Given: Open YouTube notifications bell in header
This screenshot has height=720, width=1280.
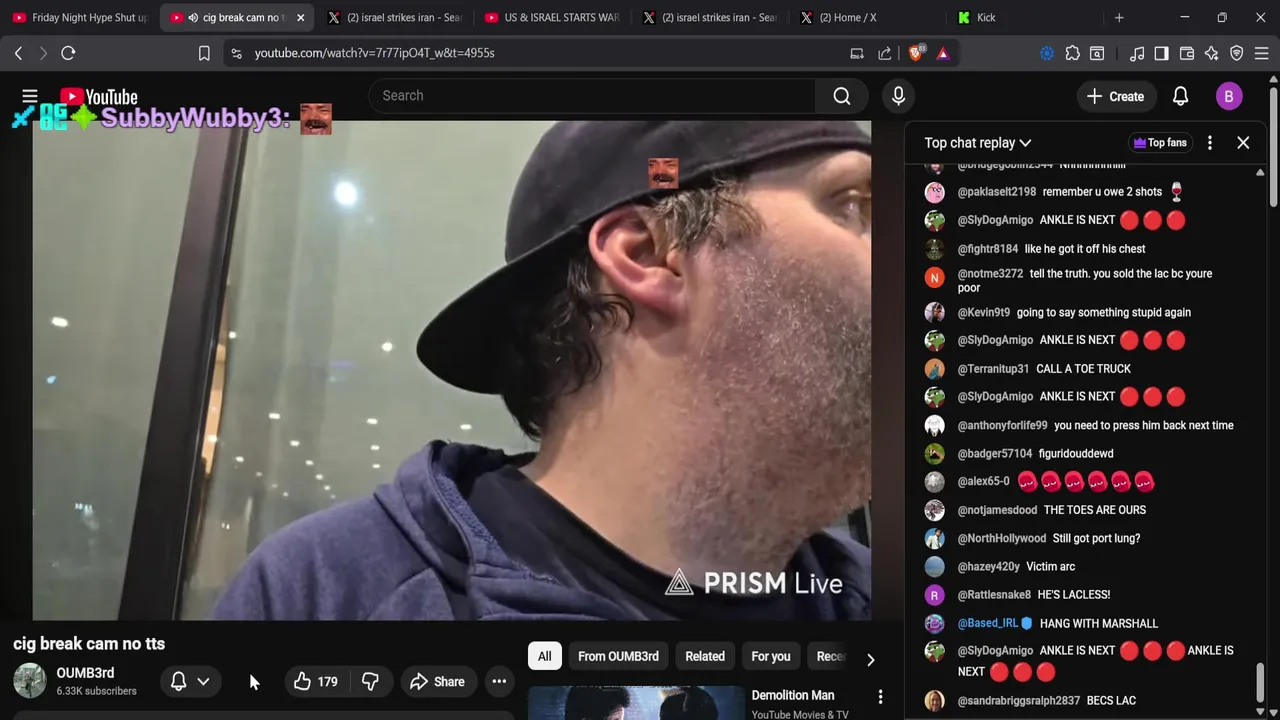Looking at the screenshot, I should pyautogui.click(x=1180, y=96).
